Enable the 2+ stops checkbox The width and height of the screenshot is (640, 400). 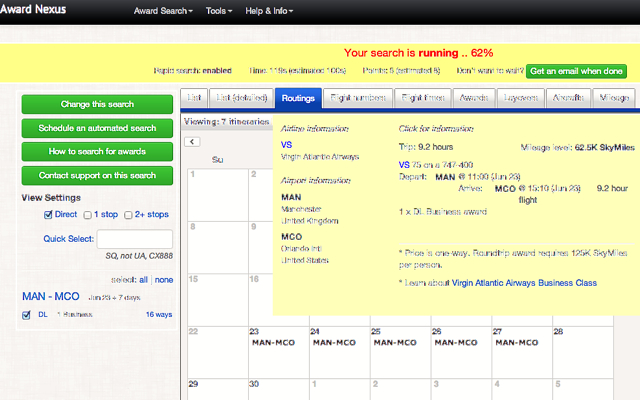point(128,215)
